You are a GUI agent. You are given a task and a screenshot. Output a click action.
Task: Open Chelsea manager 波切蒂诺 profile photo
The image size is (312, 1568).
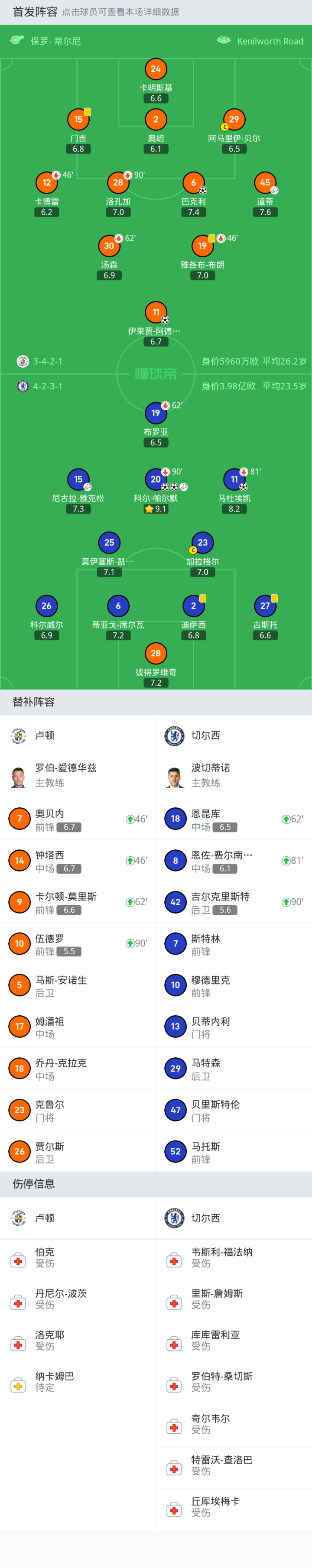coord(175,777)
